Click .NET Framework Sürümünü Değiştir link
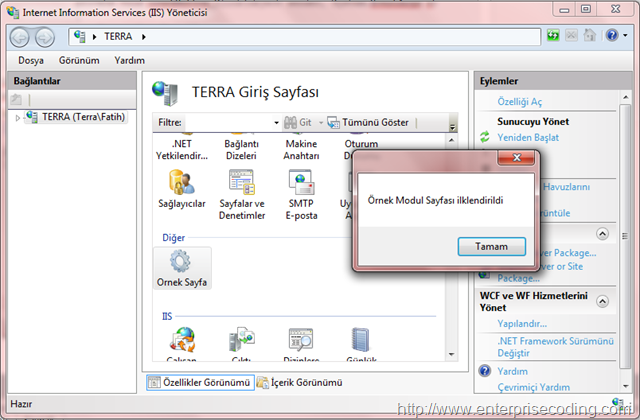Screen dimensions: 640x420 coord(555,347)
